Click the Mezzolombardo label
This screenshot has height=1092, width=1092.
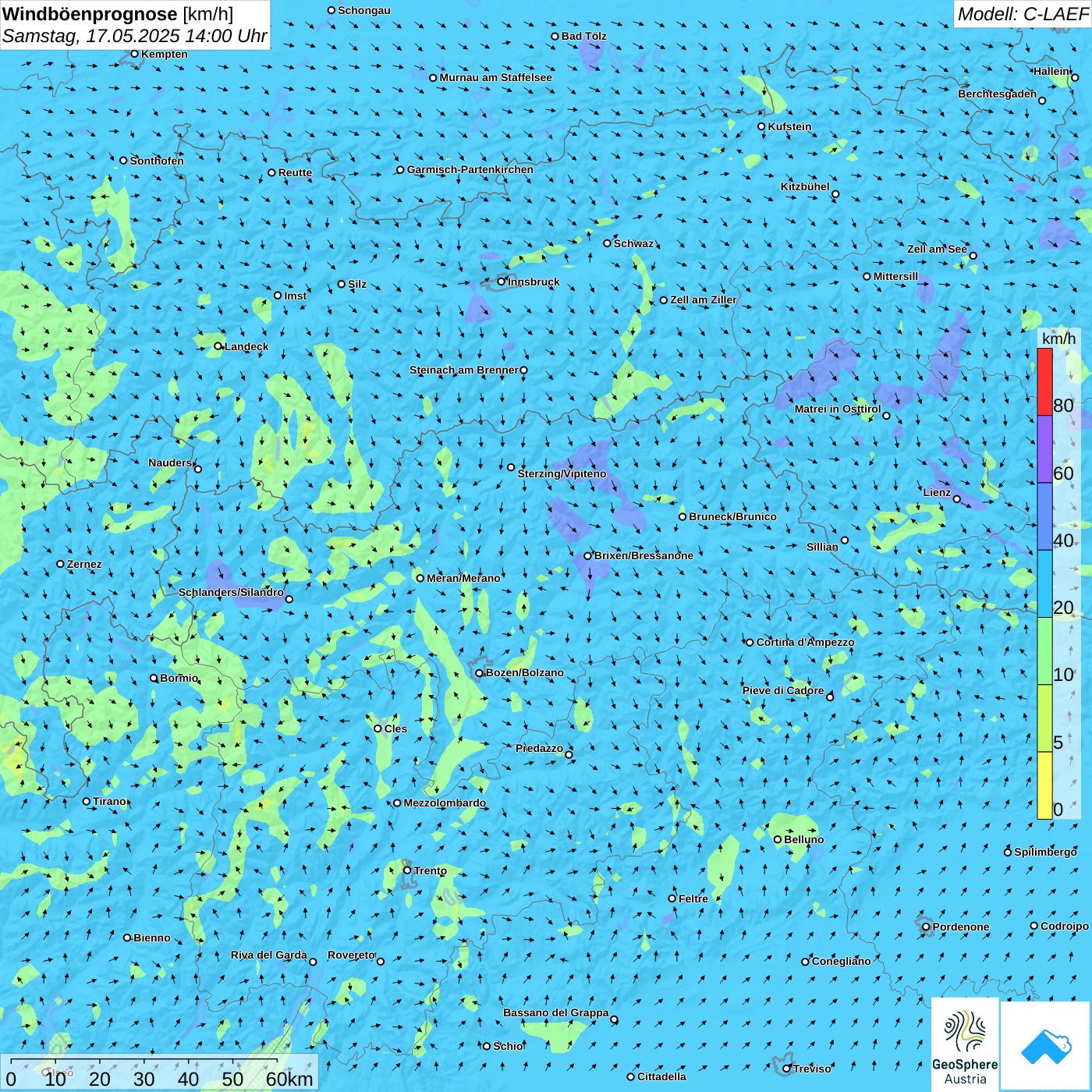click(x=445, y=803)
